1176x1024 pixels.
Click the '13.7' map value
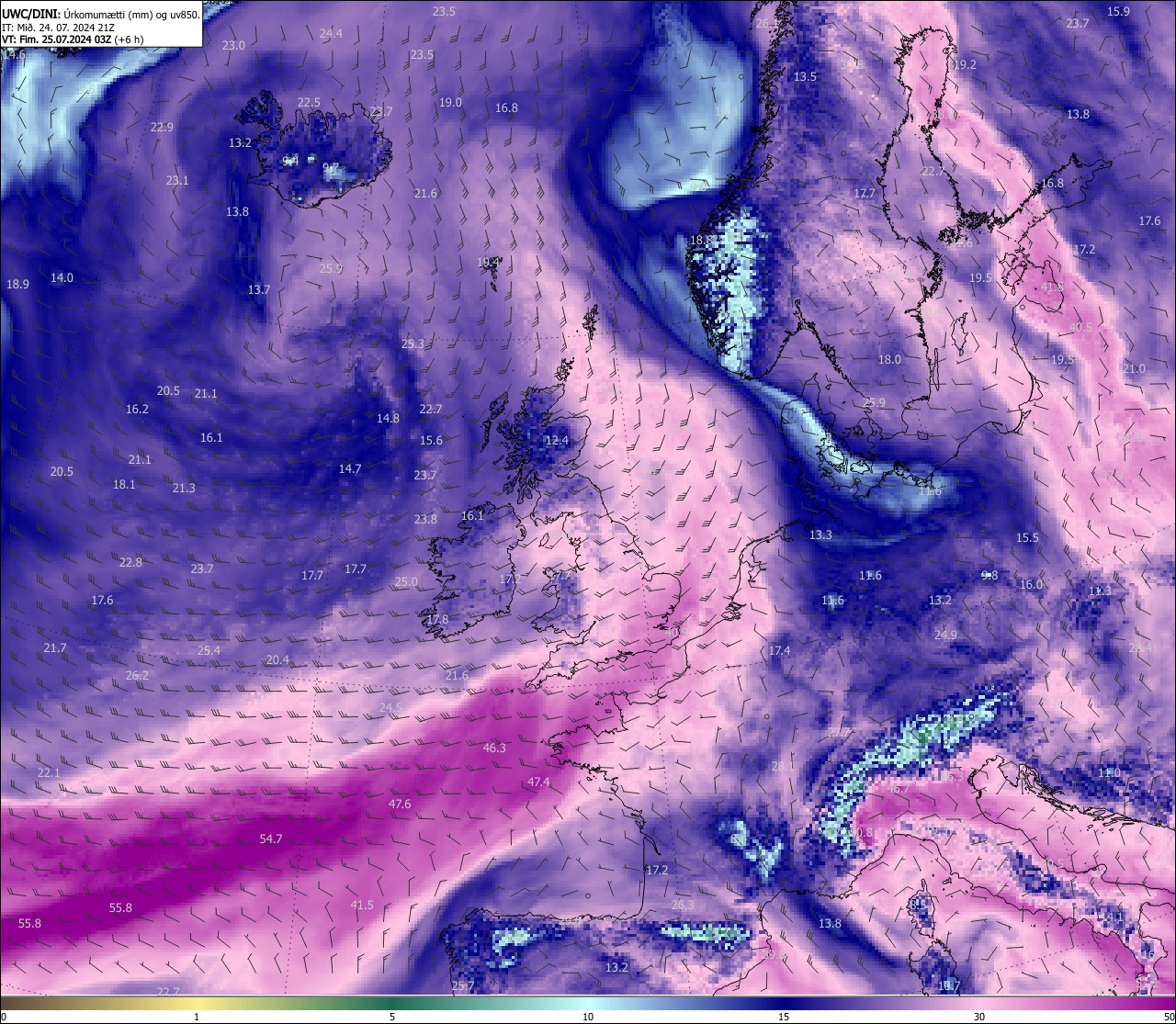coord(259,290)
